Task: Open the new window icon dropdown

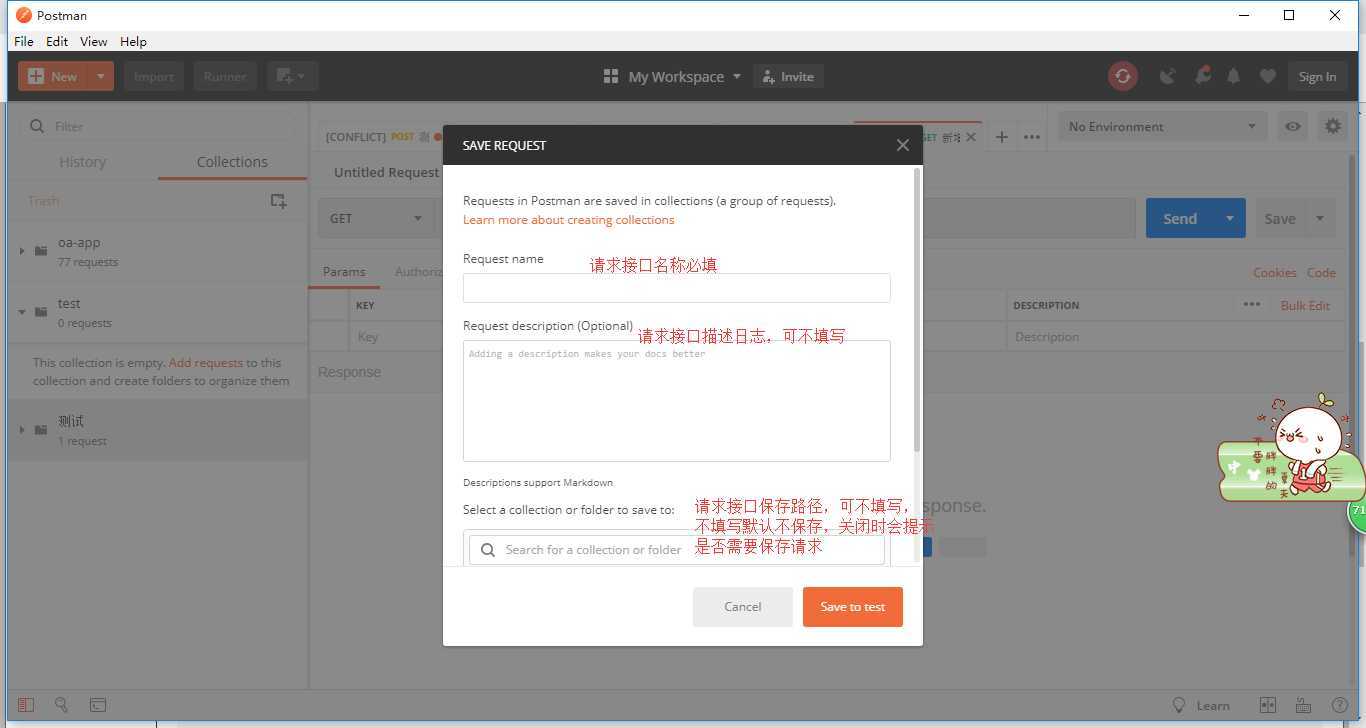Action: (x=292, y=76)
